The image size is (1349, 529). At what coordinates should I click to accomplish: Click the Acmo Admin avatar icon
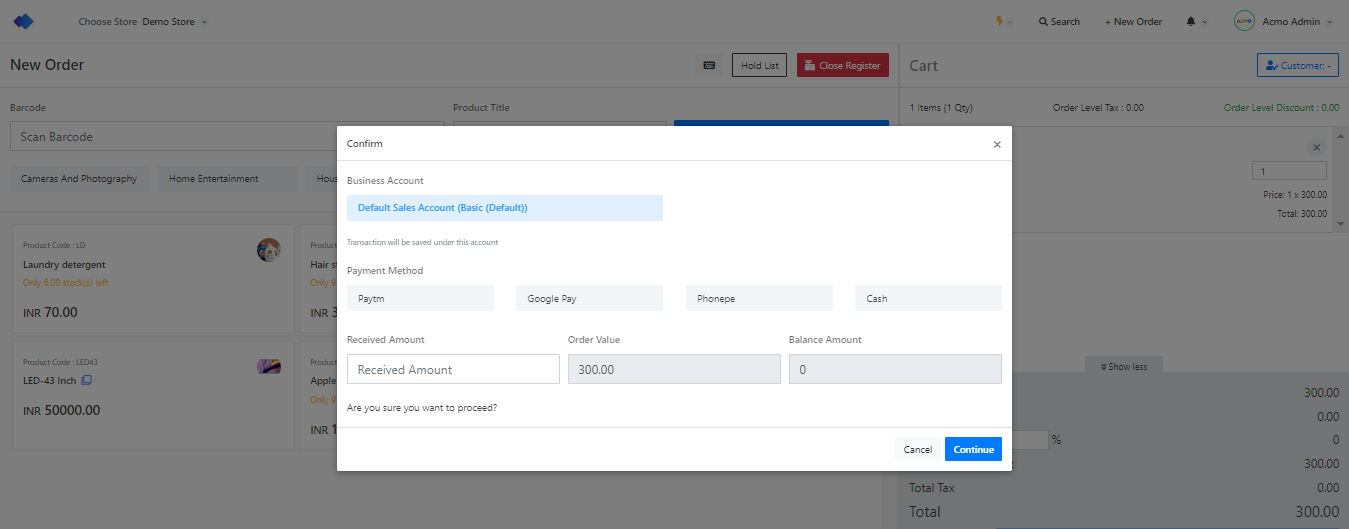[1244, 21]
